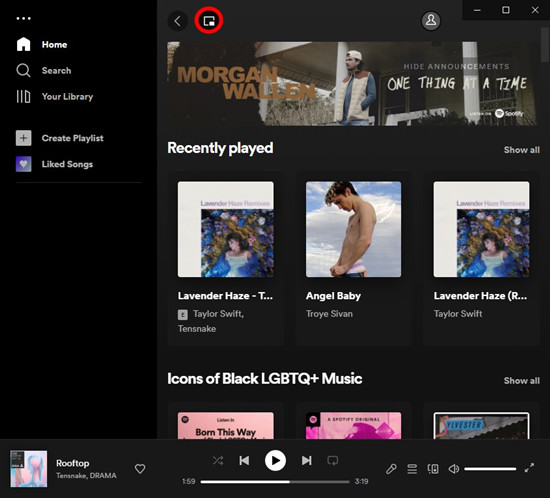Open the Create Playlist label

pyautogui.click(x=73, y=138)
